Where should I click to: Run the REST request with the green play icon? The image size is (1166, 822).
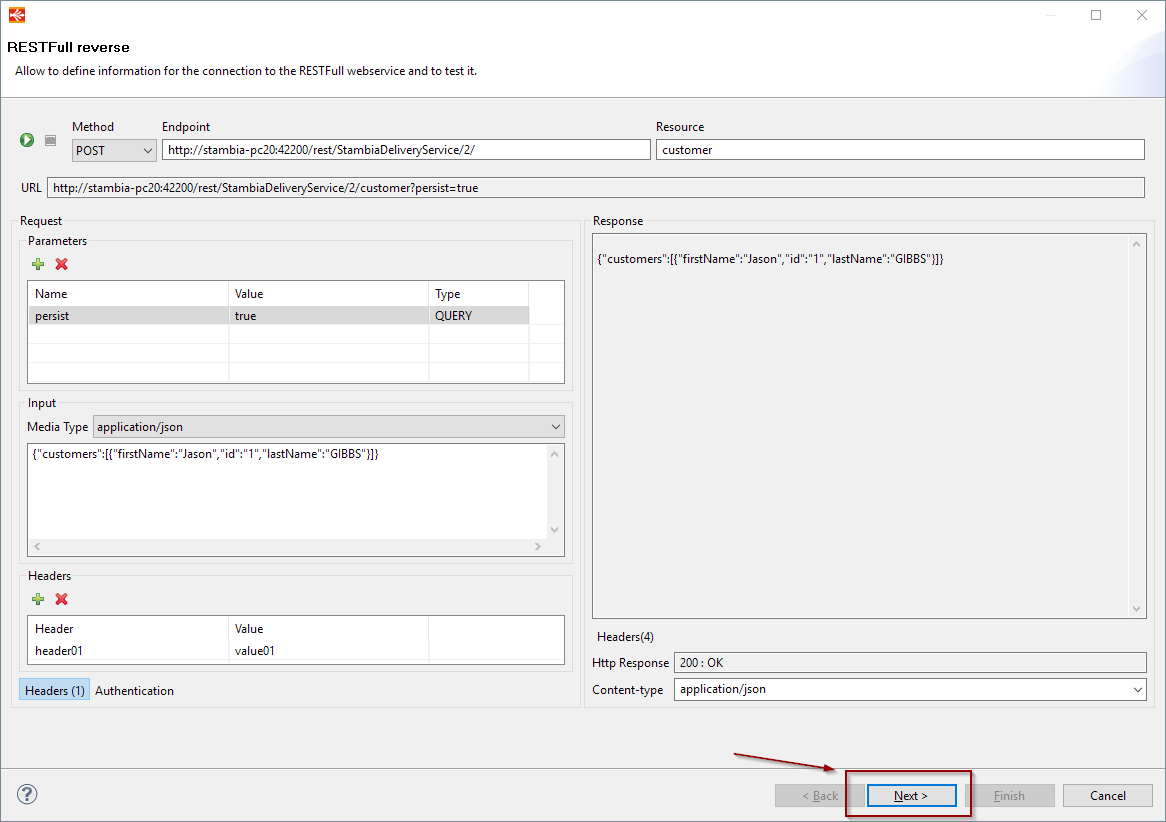coord(27,141)
